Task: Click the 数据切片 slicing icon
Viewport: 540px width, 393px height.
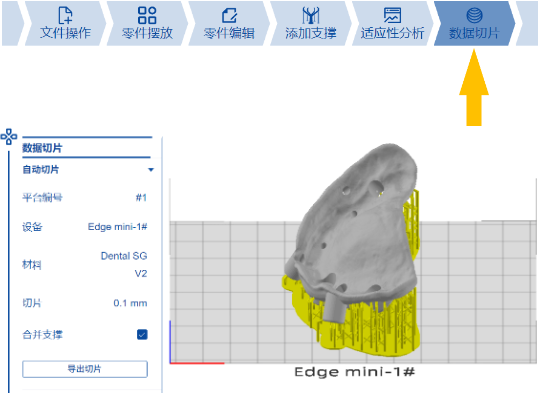Action: [x=474, y=15]
